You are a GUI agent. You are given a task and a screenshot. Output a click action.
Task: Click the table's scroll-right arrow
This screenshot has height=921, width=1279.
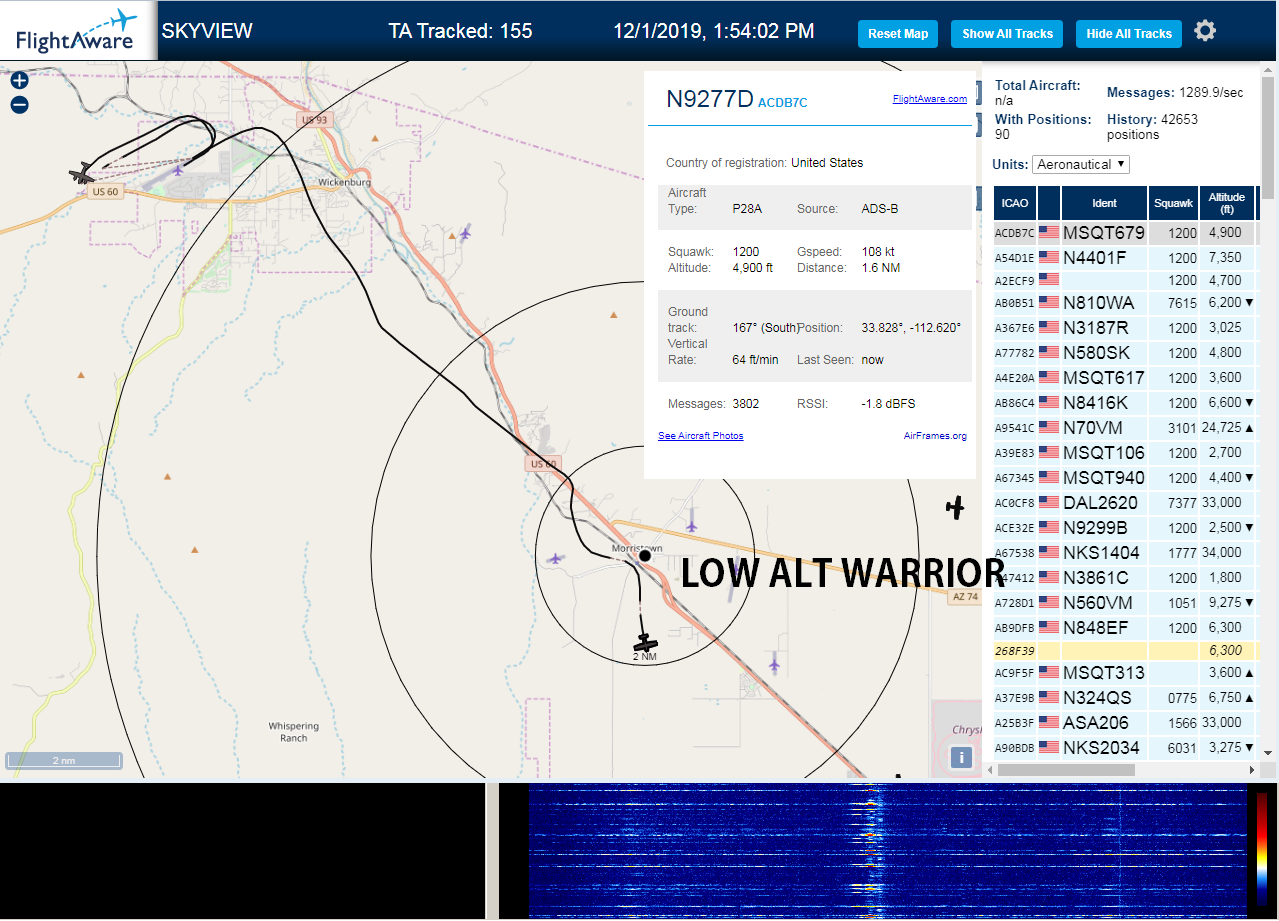coord(1251,770)
